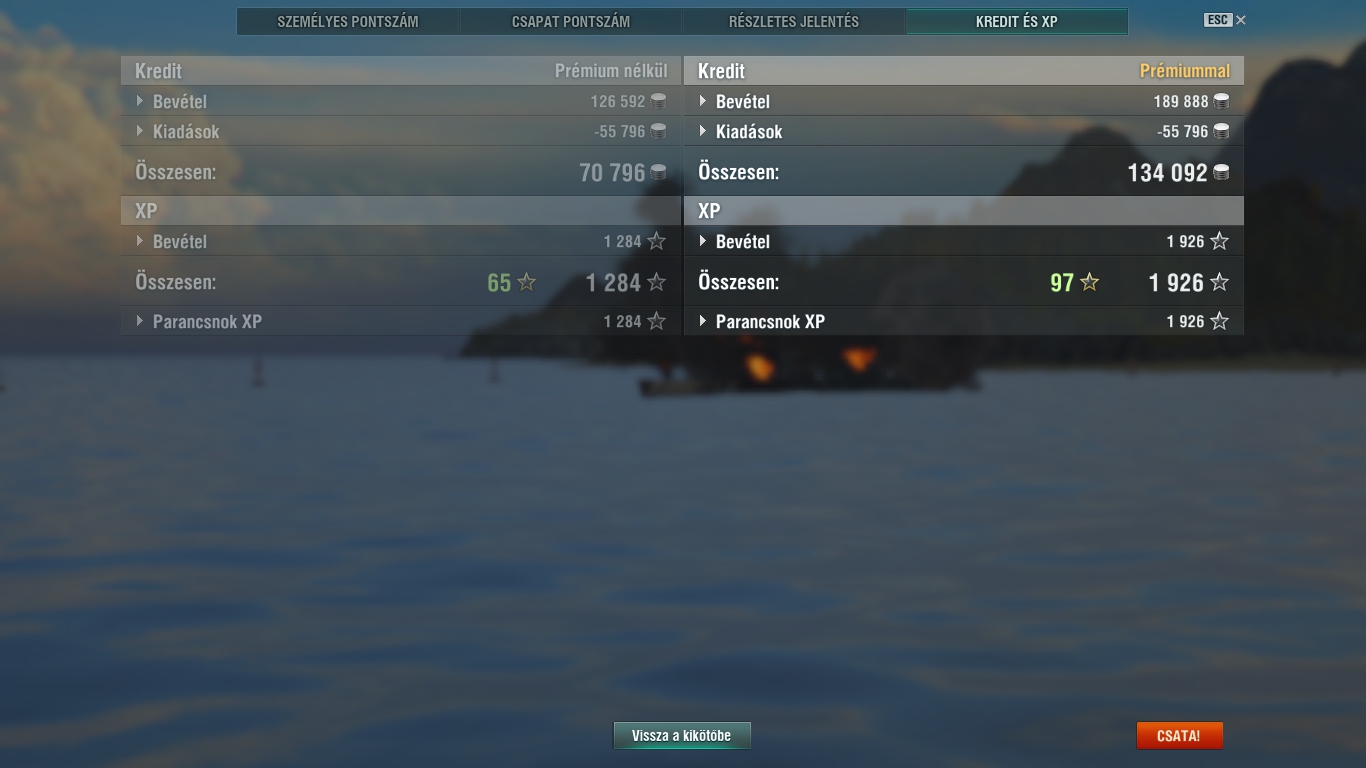Click the Vissza a kikötőbe button
Screen dimensions: 1366x768
[682, 736]
